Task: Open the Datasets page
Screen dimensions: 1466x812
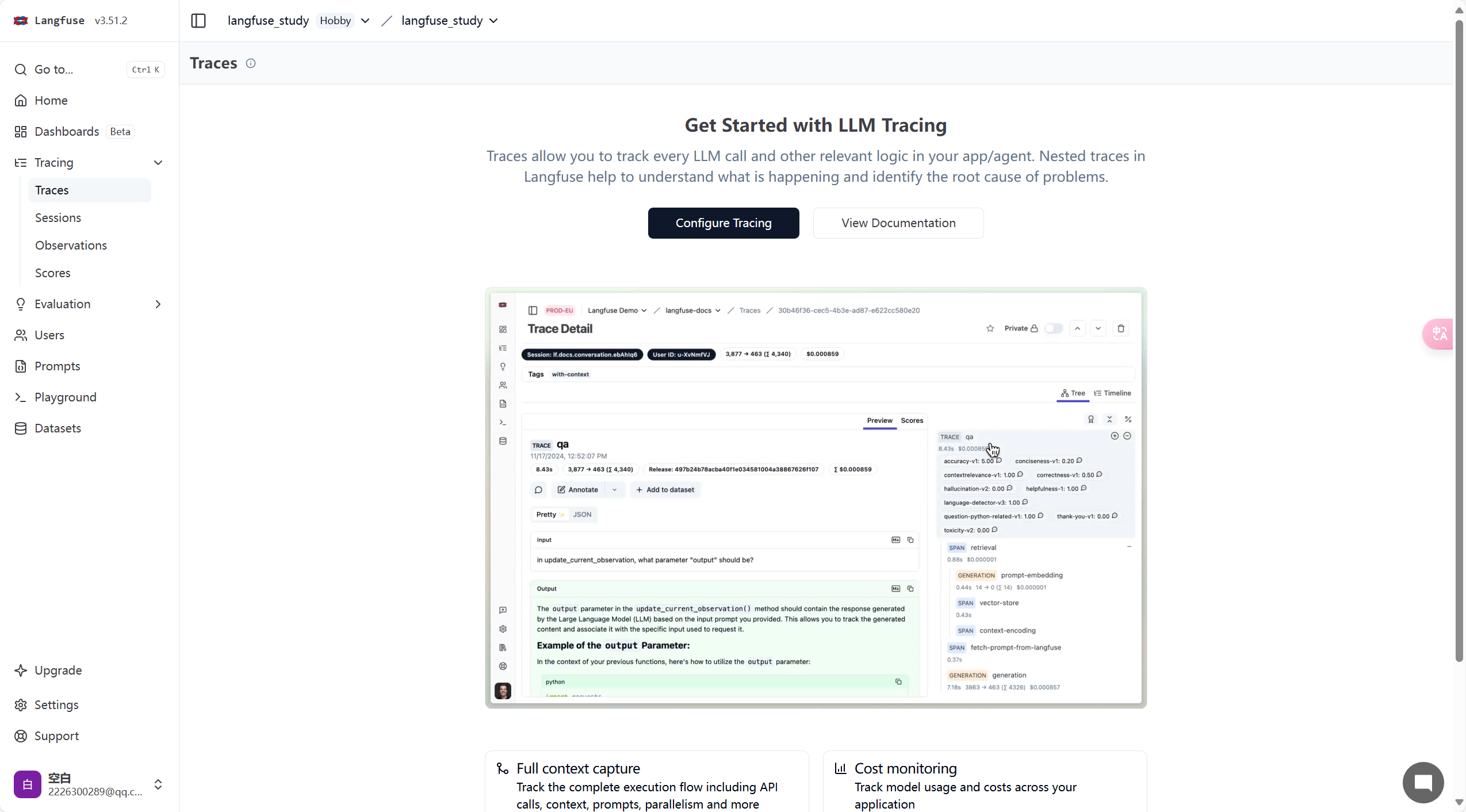Action: point(90,428)
